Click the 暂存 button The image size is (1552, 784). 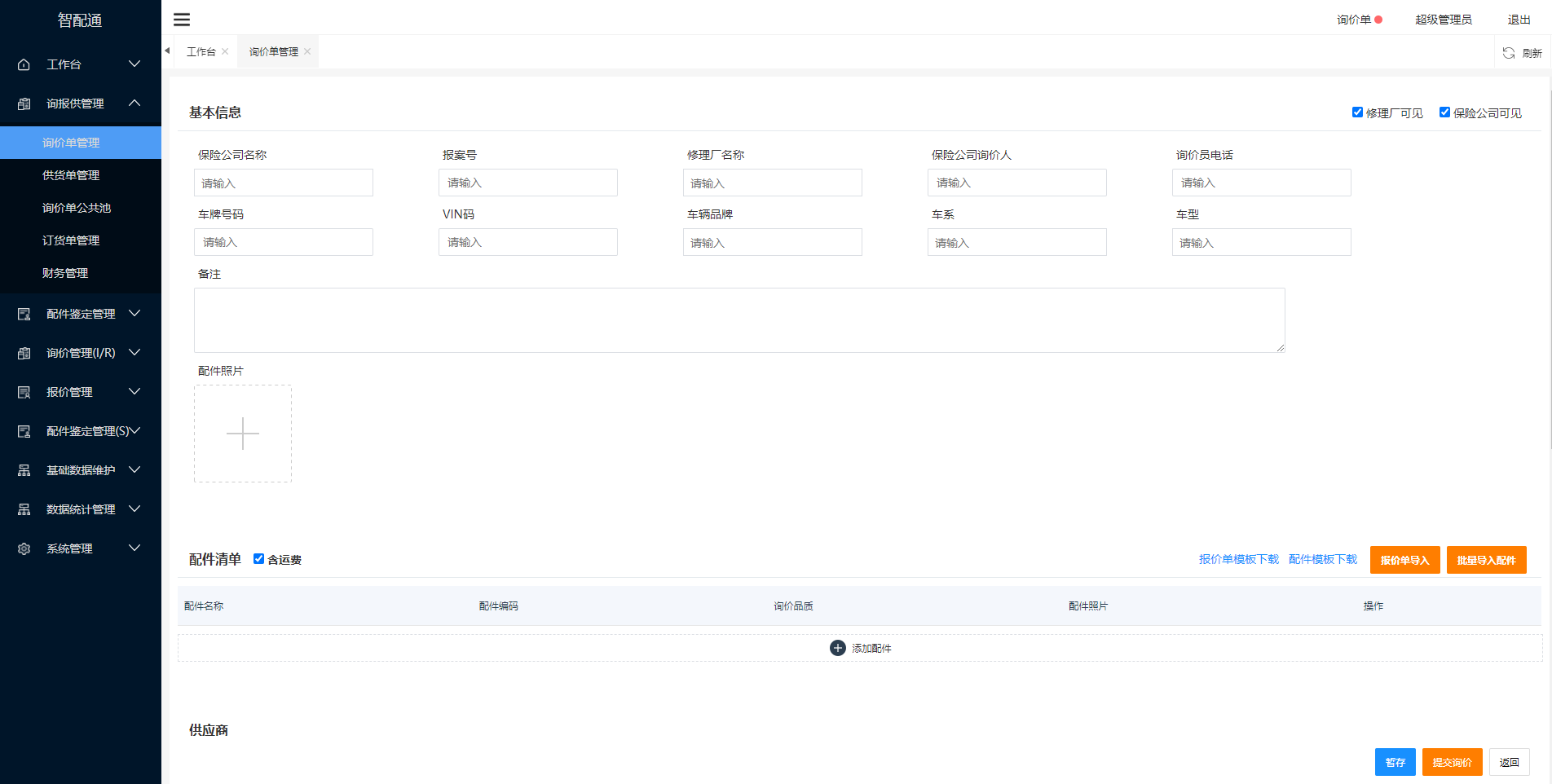click(1395, 762)
